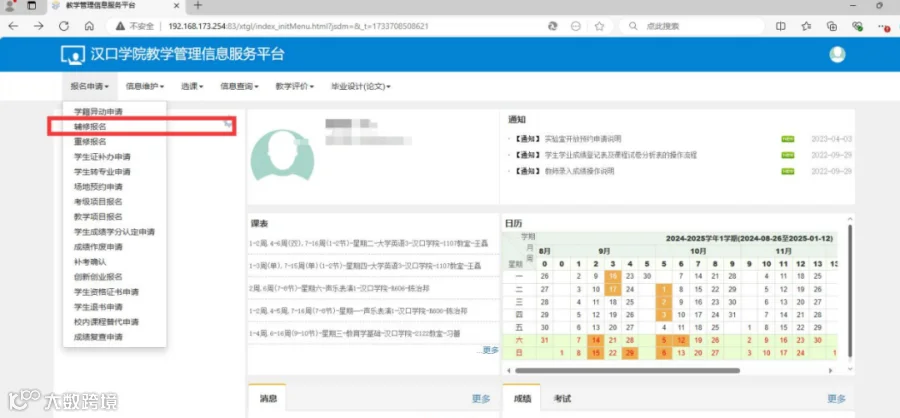Open the split screen icon in toolbar
The image size is (900, 418).
tap(781, 26)
